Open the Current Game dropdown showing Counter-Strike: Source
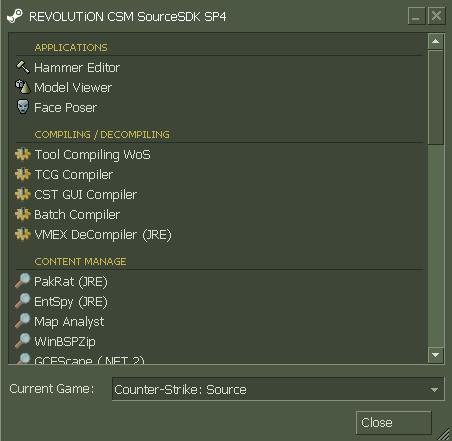Image resolution: width=452 pixels, height=441 pixels. click(278, 389)
